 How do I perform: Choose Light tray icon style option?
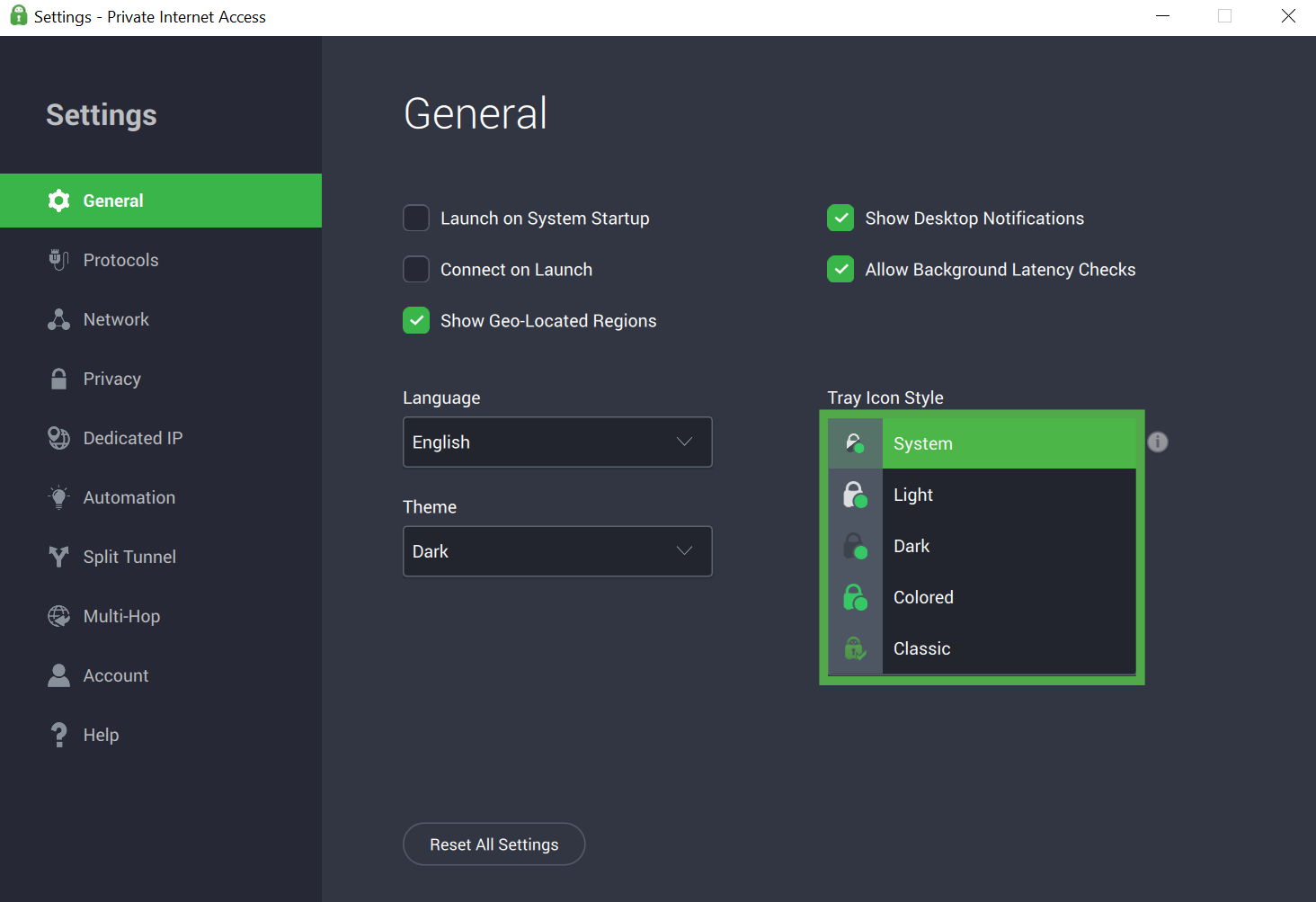(x=982, y=495)
